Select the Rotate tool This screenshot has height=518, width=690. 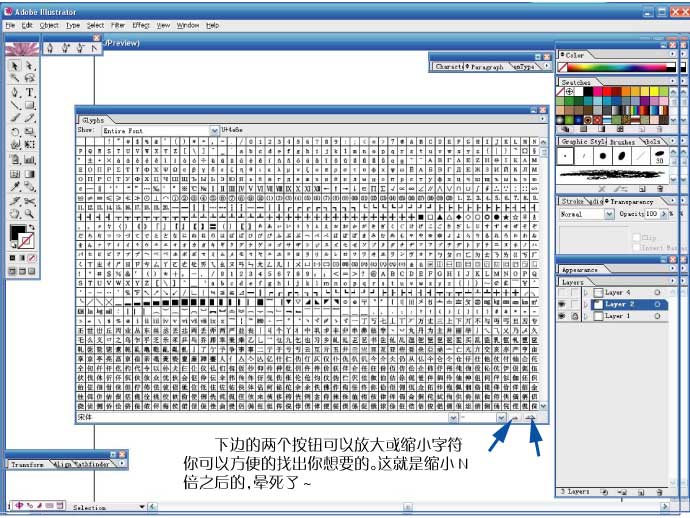[15, 132]
